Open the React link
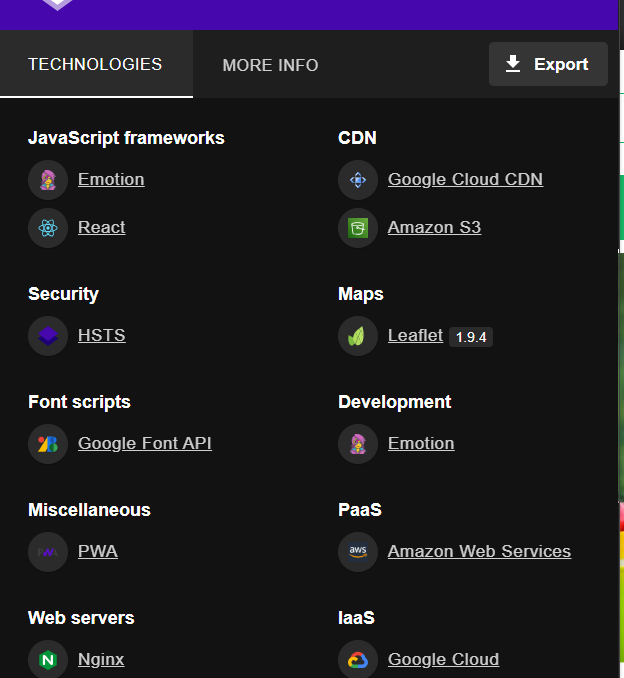Viewport: 624px width, 678px height. [x=102, y=227]
